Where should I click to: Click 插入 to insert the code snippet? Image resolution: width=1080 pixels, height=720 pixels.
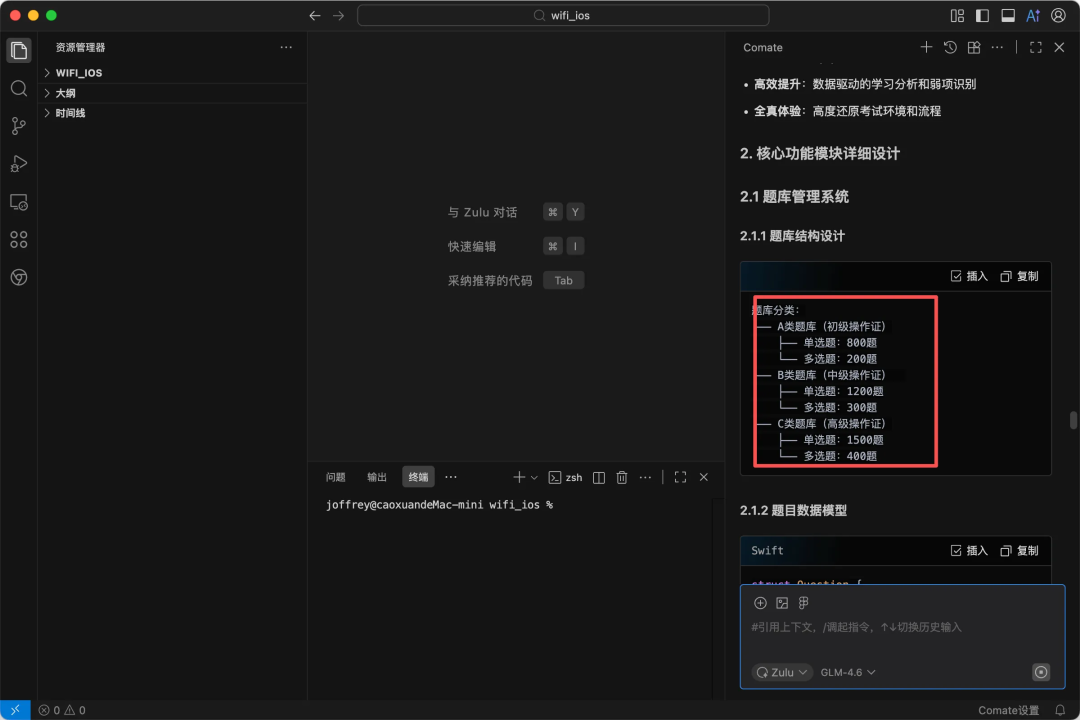(x=969, y=276)
